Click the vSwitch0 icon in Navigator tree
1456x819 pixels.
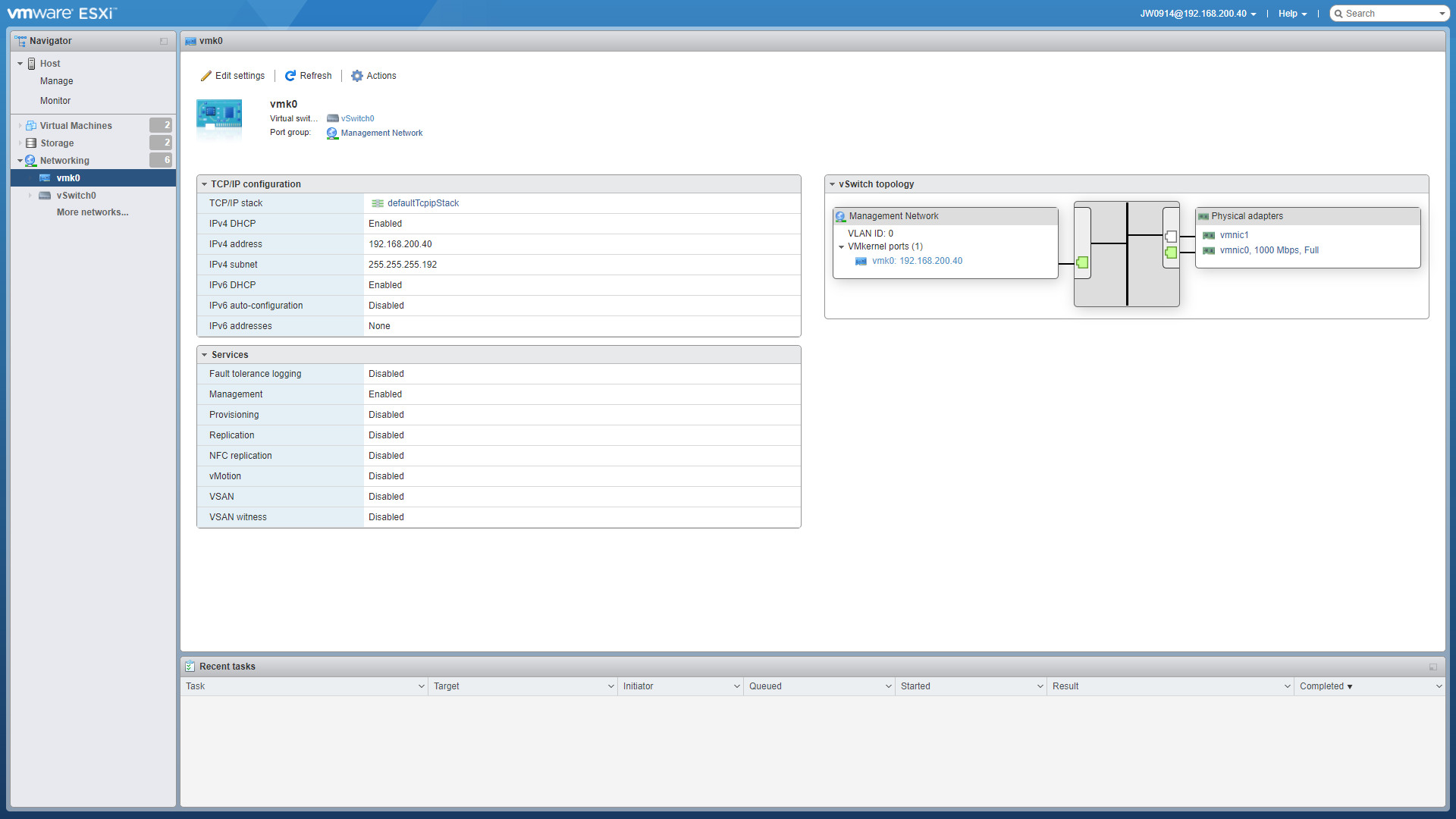coord(45,196)
